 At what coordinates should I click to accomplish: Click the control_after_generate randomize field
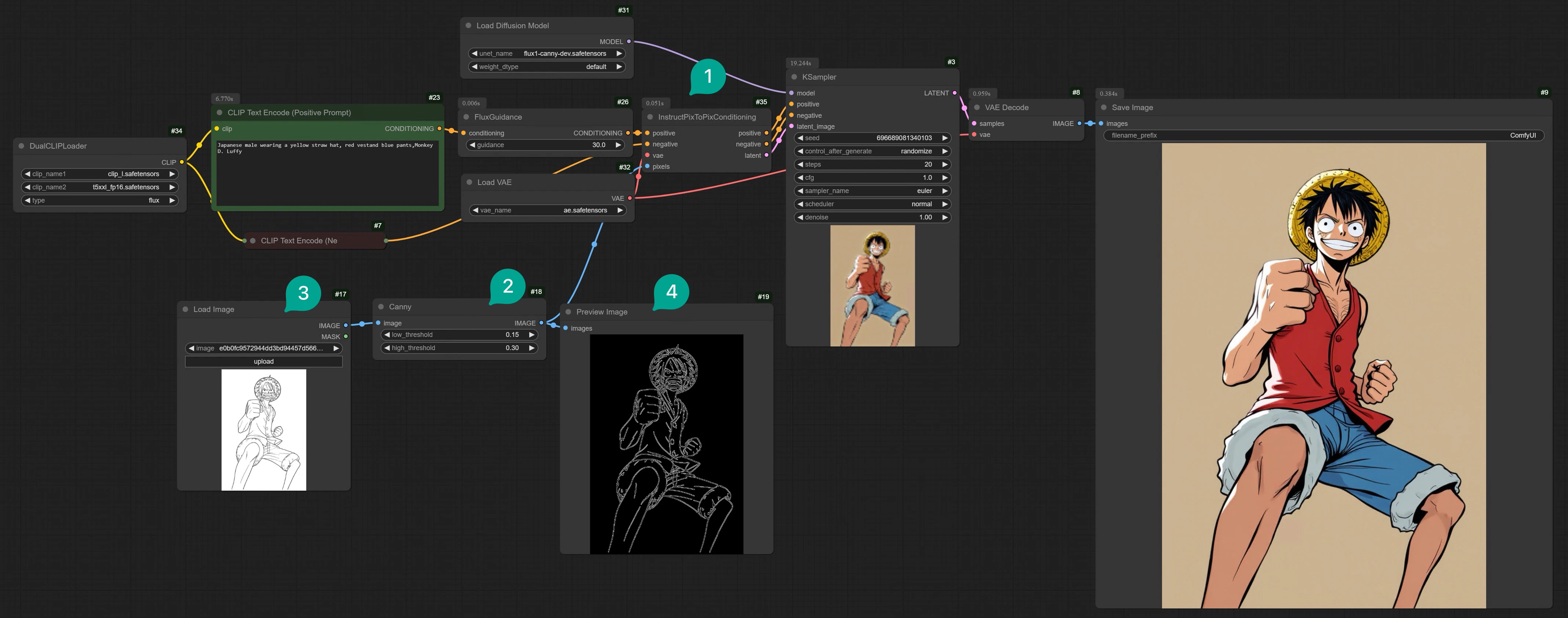(872, 151)
